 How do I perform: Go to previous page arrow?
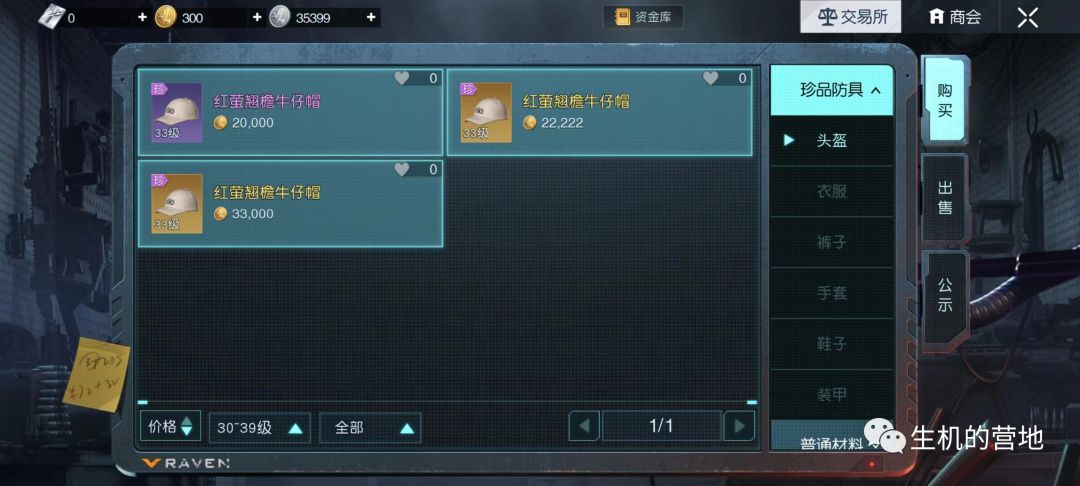click(584, 426)
